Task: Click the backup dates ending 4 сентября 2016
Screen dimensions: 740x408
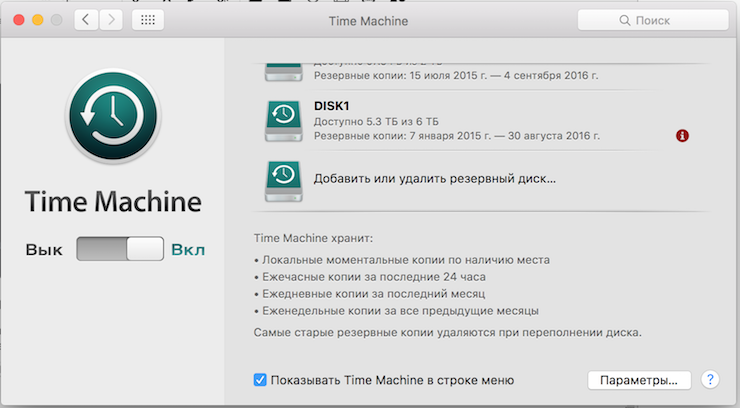Action: click(x=456, y=75)
